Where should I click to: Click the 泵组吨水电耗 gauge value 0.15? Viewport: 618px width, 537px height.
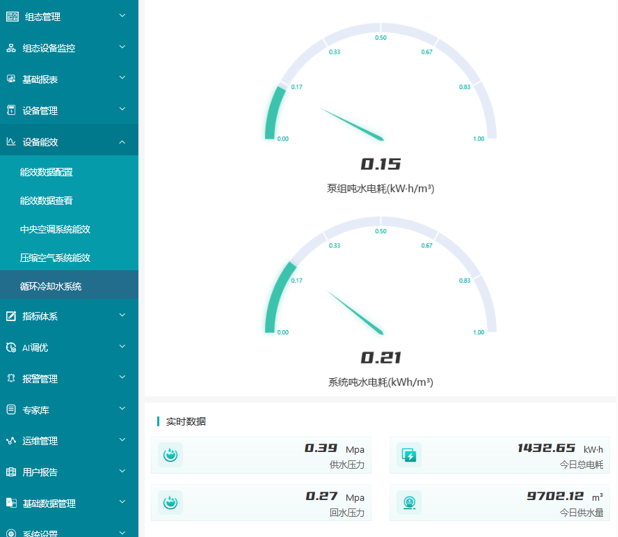tap(381, 164)
